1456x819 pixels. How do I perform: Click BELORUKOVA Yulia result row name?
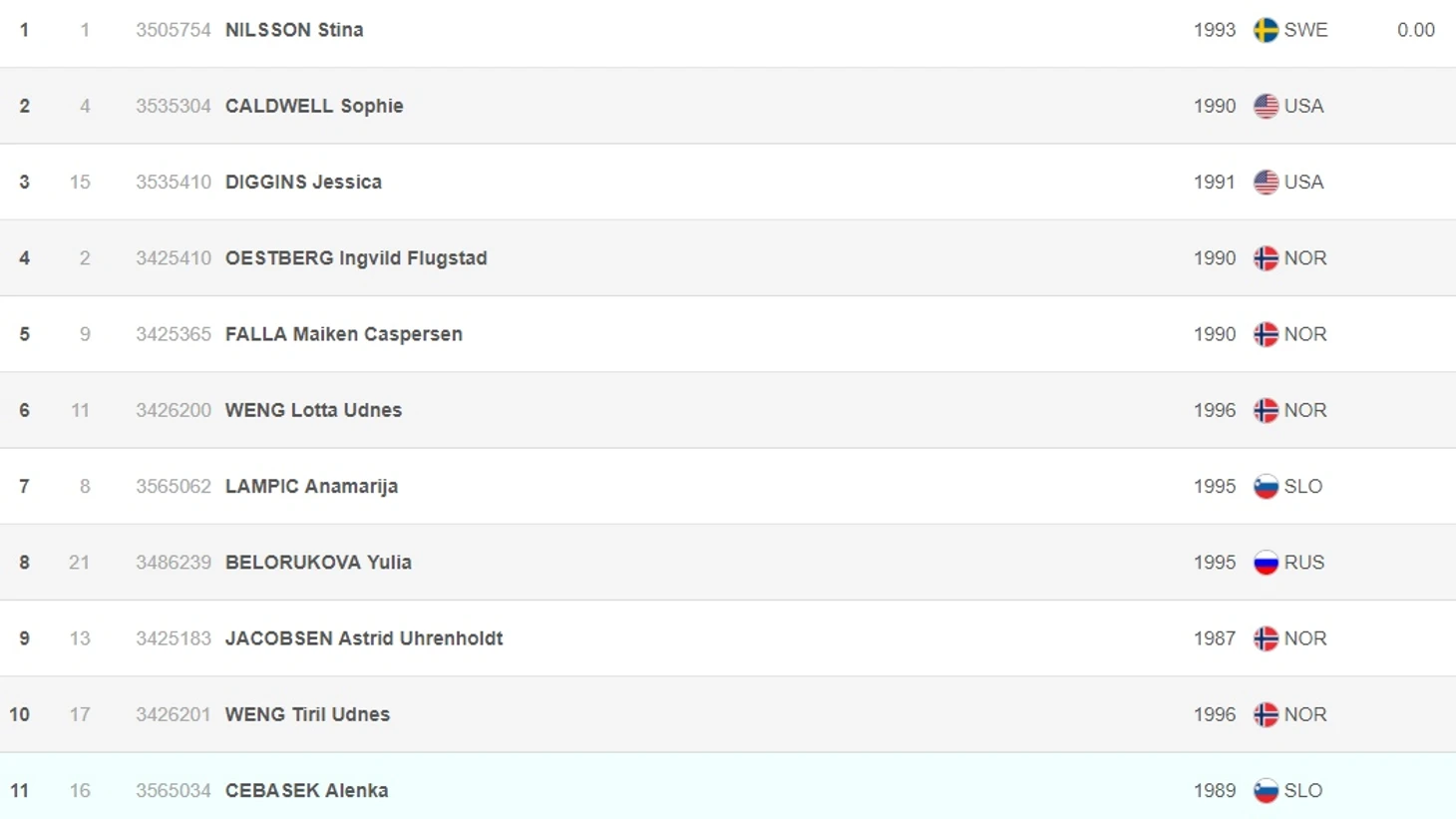pyautogui.click(x=318, y=563)
